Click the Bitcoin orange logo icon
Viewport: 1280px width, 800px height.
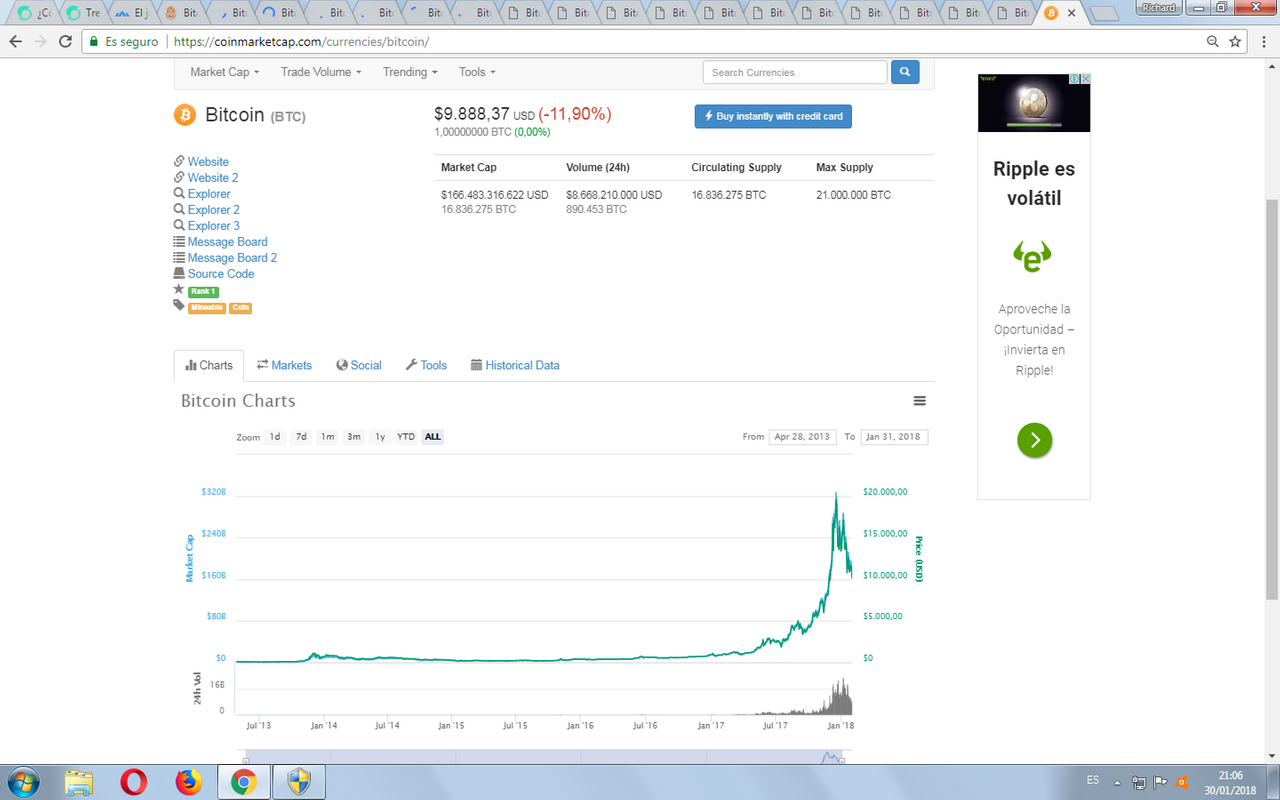[185, 115]
